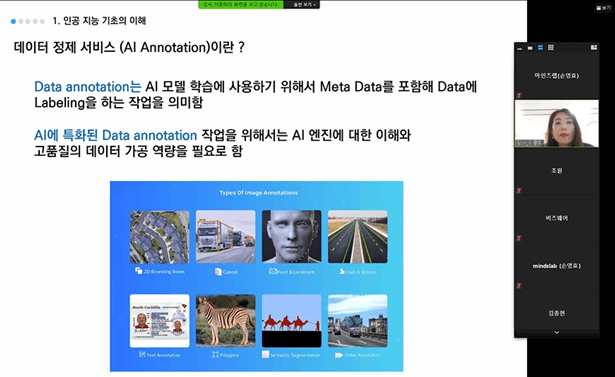Select the 김종현 participant tile

tap(557, 313)
